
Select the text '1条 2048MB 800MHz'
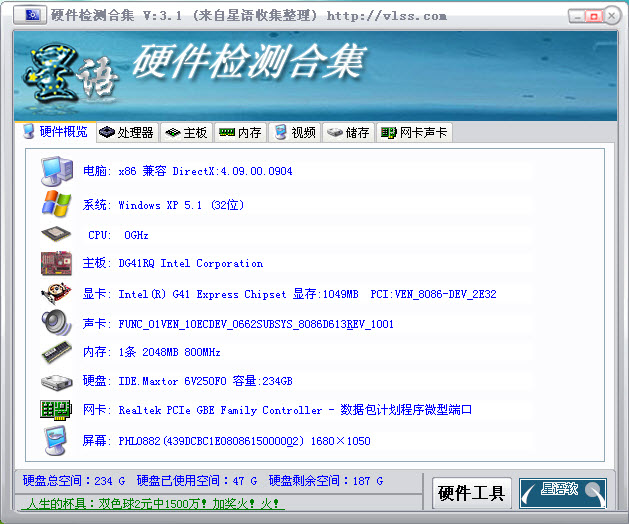(169, 352)
